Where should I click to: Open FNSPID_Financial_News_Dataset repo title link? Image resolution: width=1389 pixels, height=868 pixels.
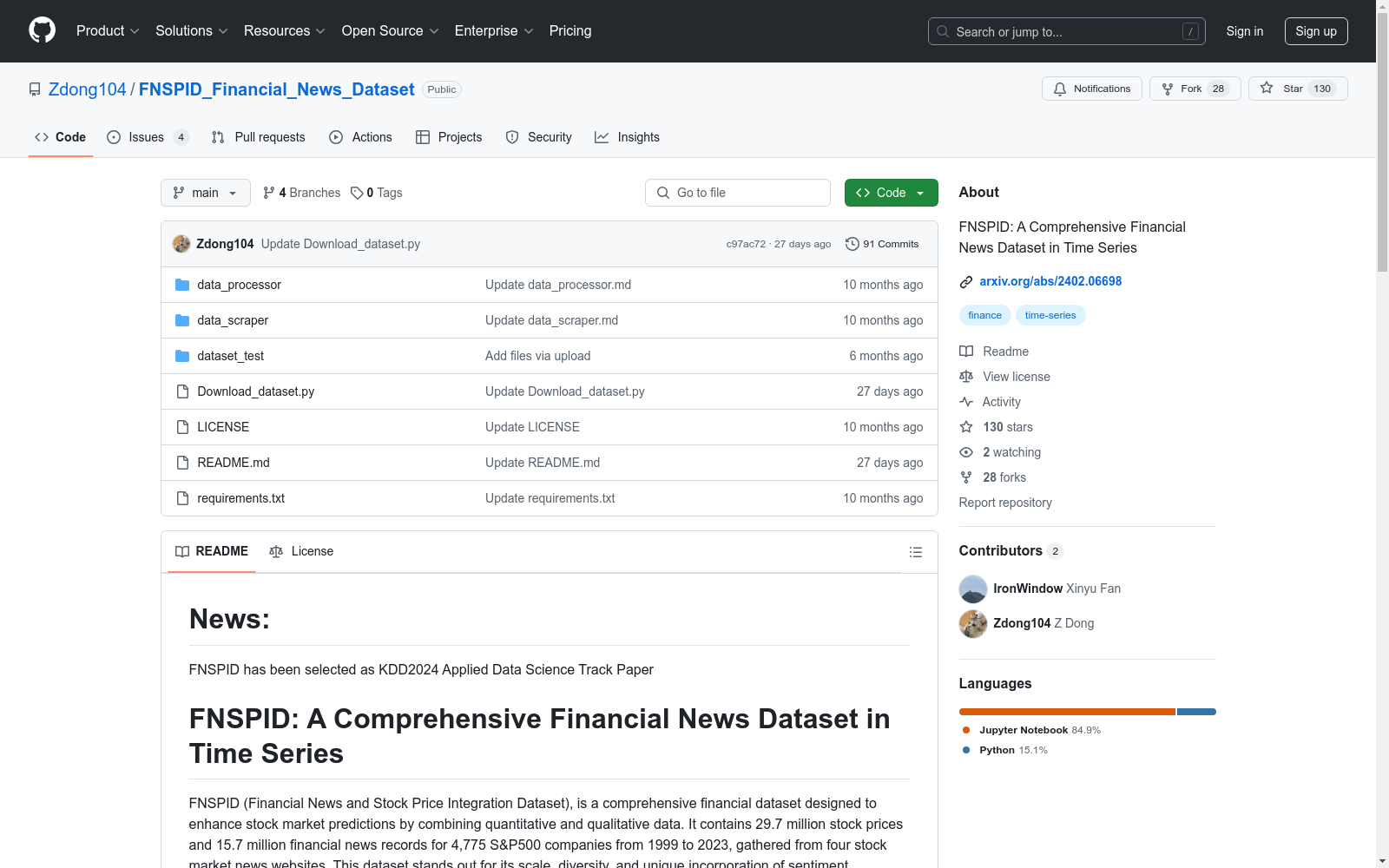(x=277, y=89)
